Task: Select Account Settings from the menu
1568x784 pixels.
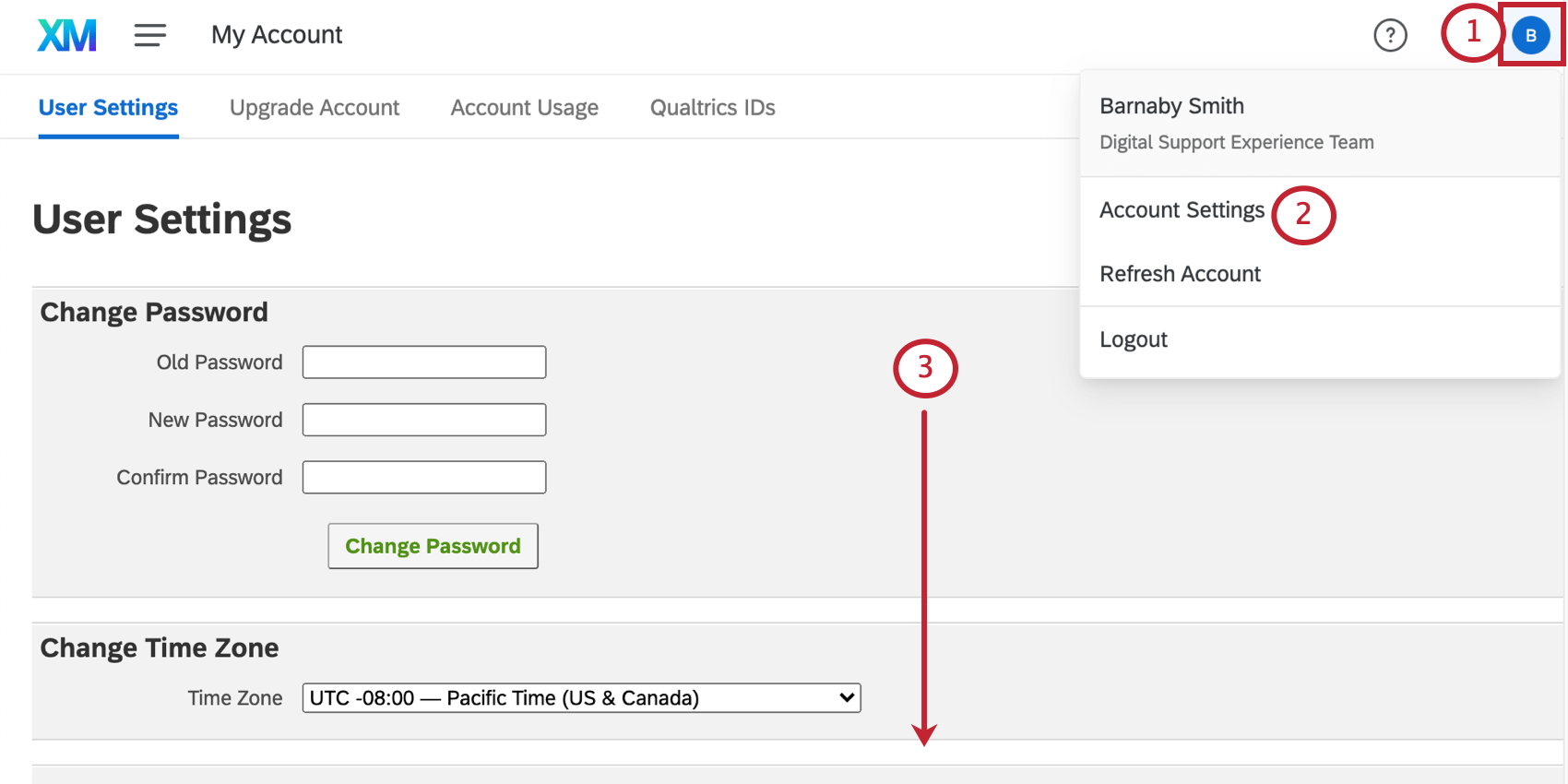Action: point(1182,210)
